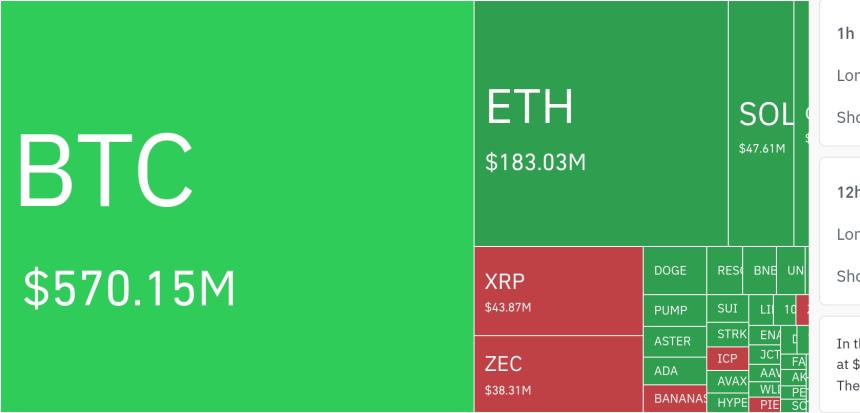
Task: Click the red XRP $43.87M tile
Action: (x=557, y=290)
